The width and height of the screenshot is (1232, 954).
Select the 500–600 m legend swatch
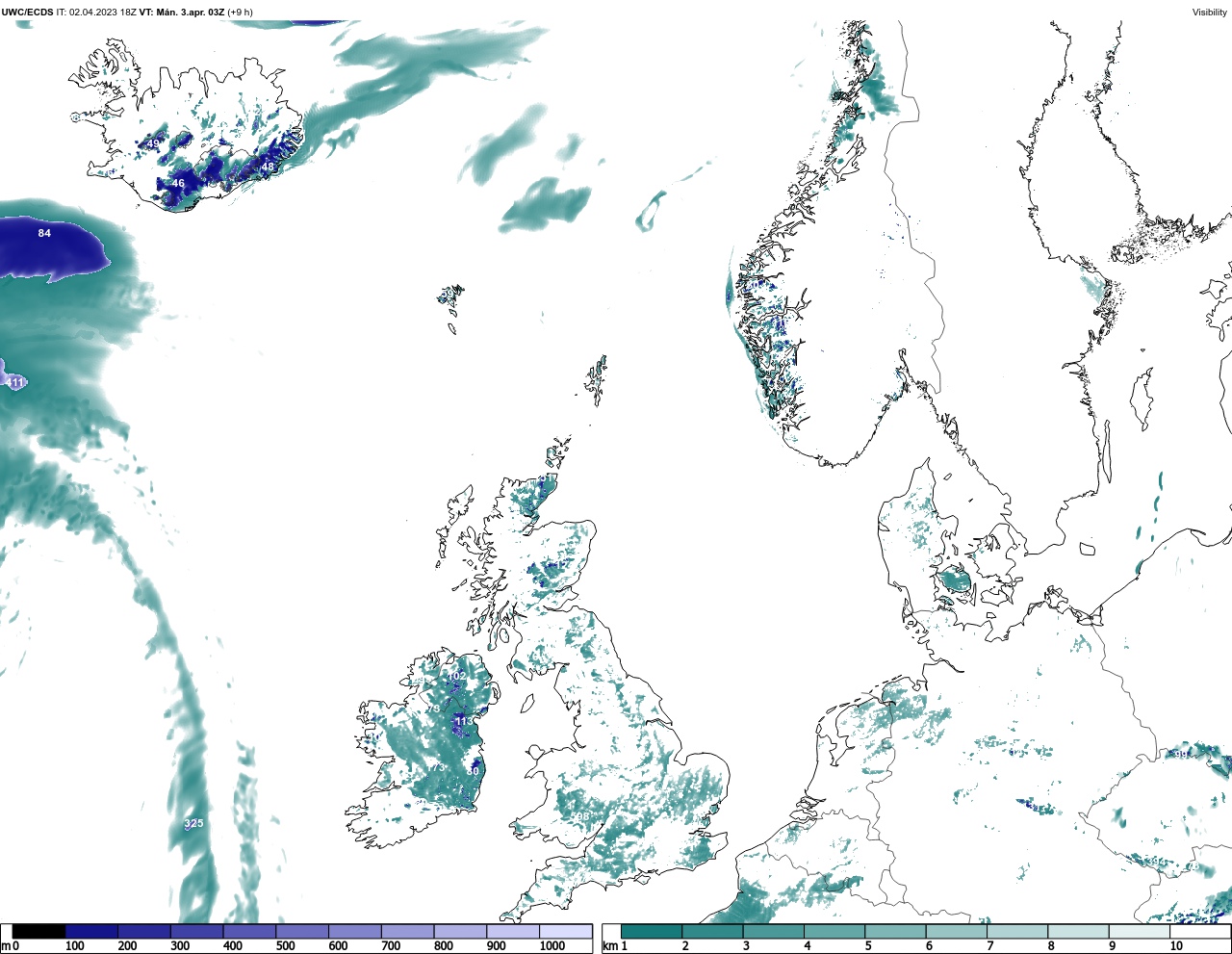point(302,931)
